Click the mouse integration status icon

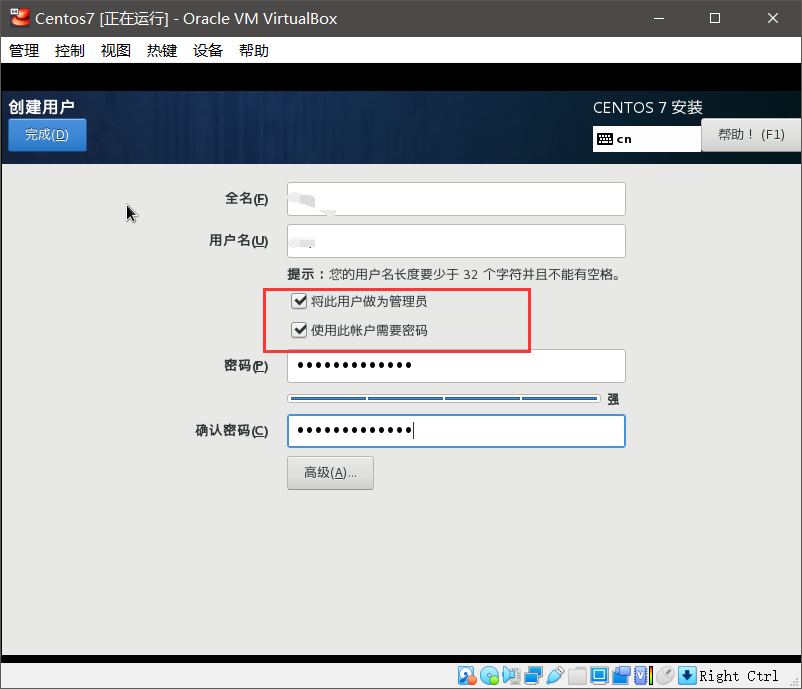(664, 675)
